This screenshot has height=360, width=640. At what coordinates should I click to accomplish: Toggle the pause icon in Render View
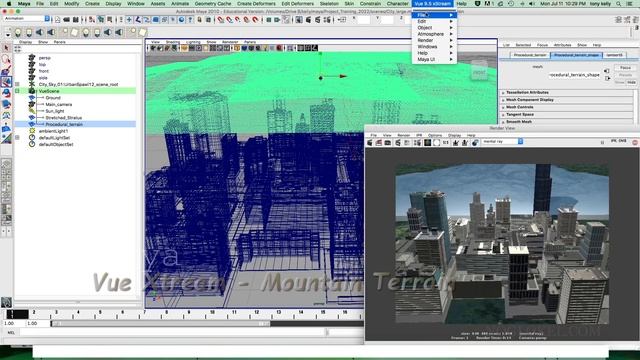pos(602,142)
